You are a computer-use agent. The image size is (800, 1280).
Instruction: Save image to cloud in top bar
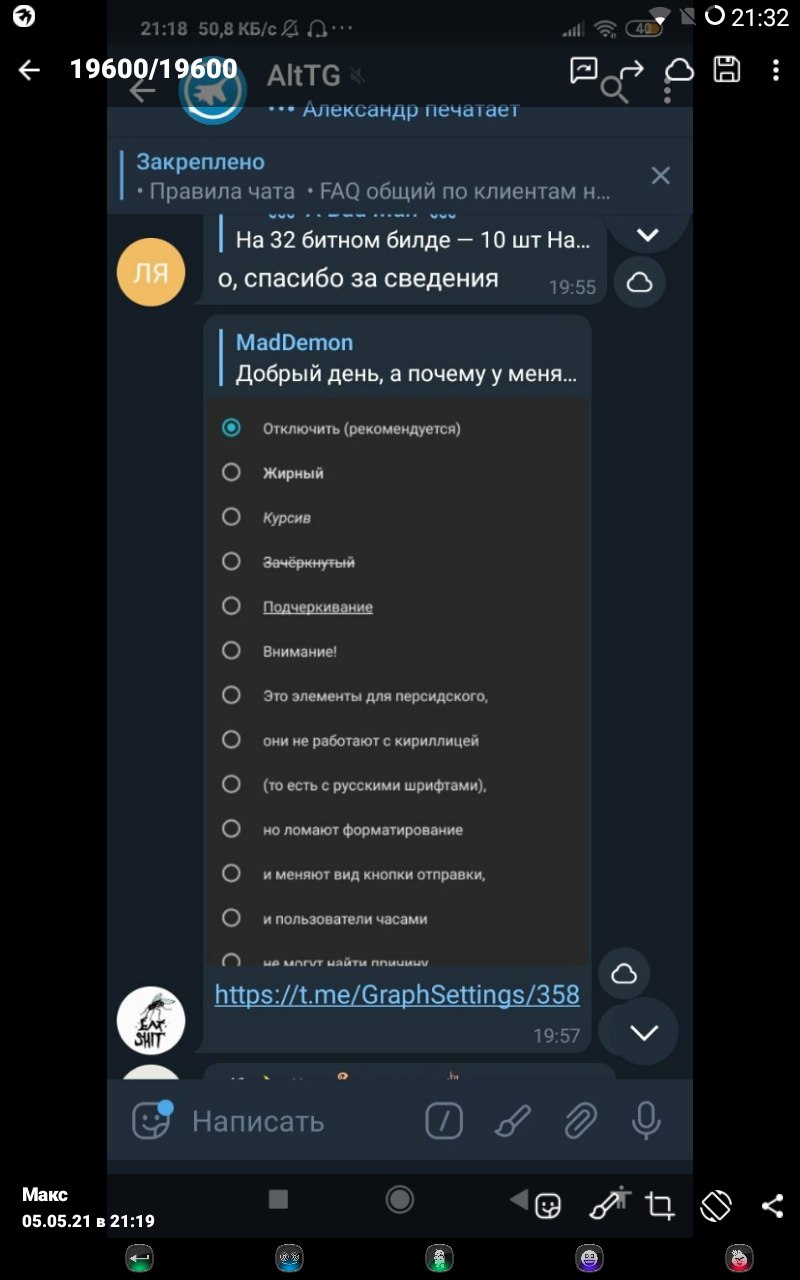(680, 69)
